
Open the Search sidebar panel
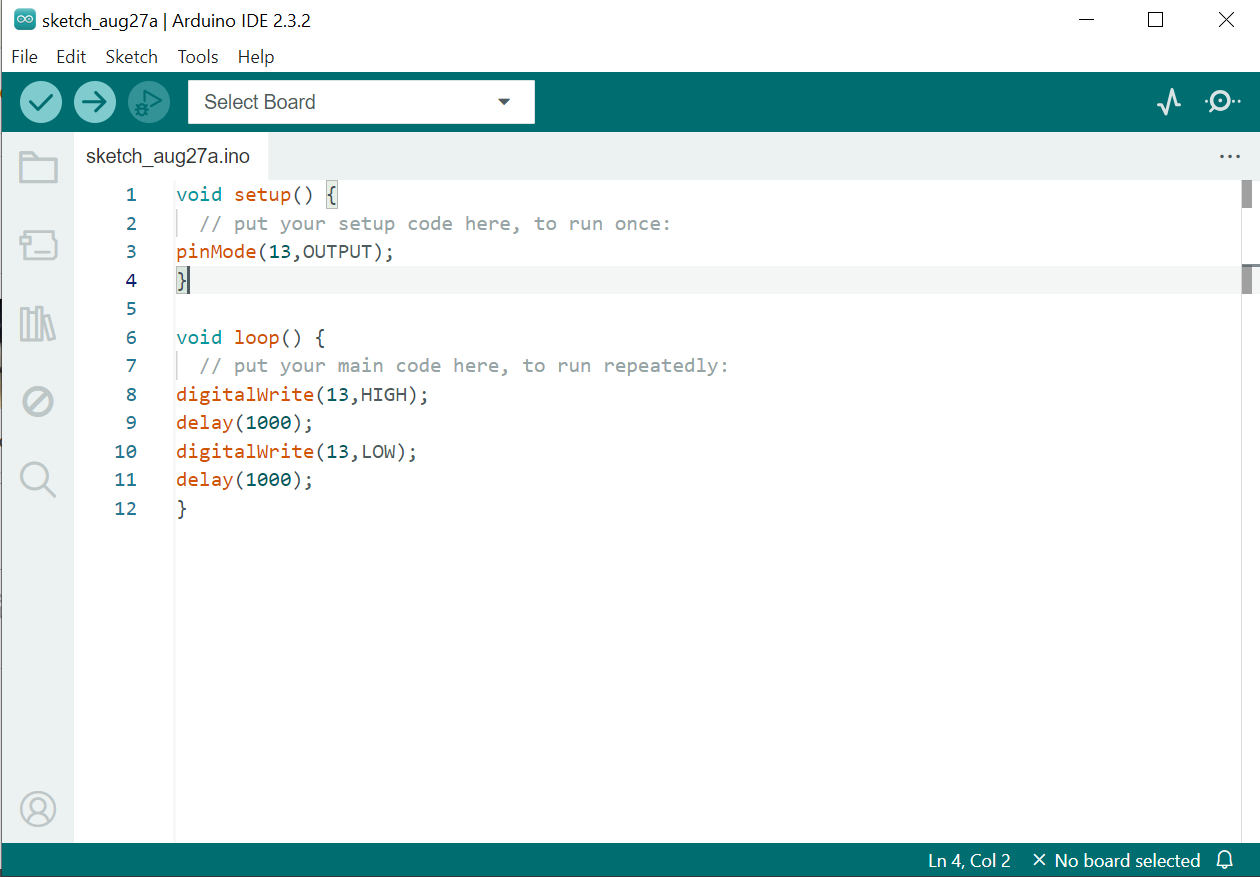coord(38,480)
